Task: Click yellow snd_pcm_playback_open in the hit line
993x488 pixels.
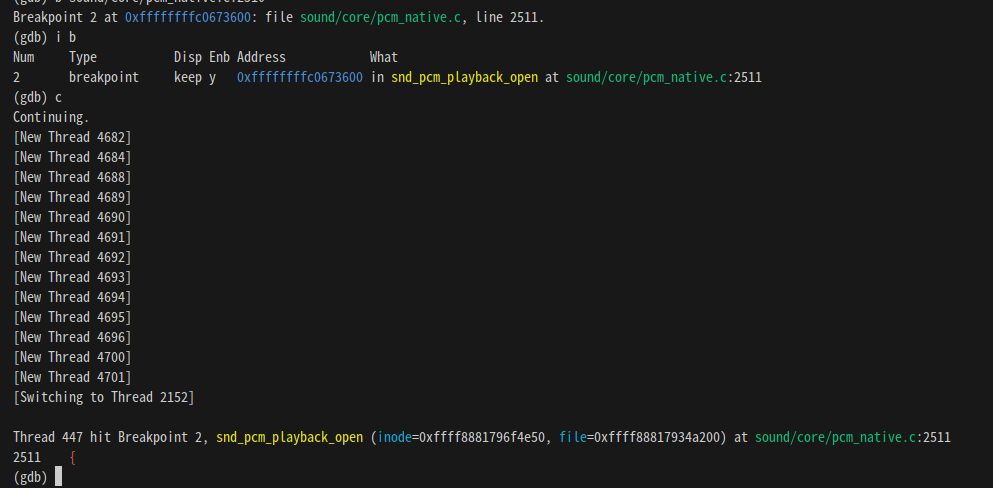Action: (x=290, y=437)
